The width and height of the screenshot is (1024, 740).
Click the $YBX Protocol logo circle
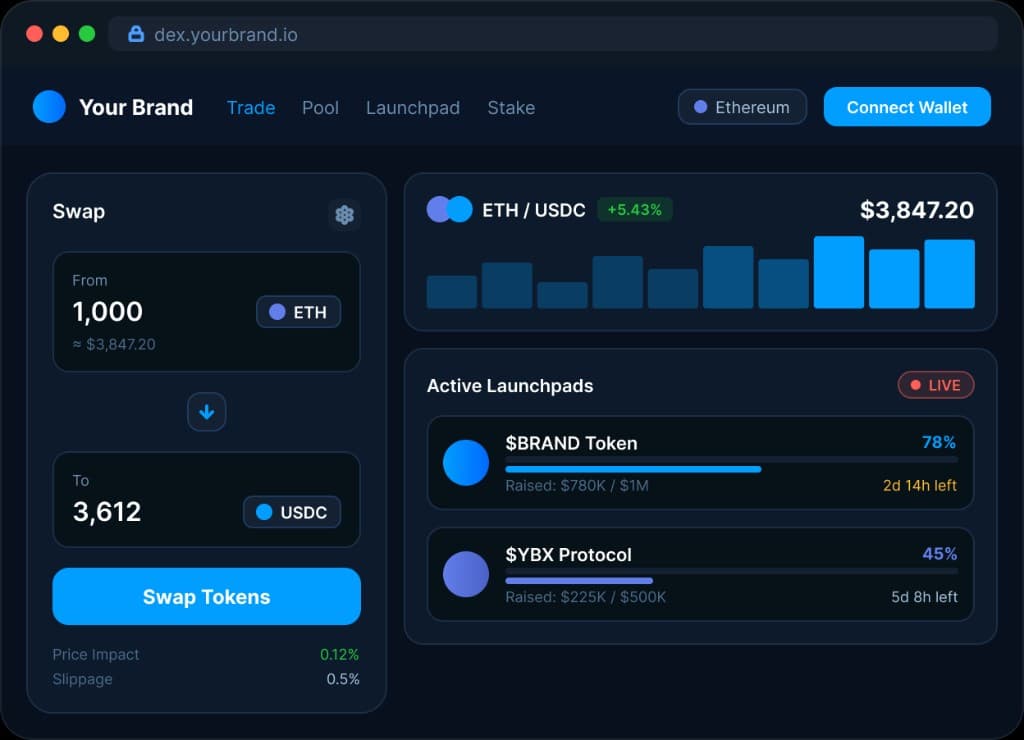(x=466, y=574)
